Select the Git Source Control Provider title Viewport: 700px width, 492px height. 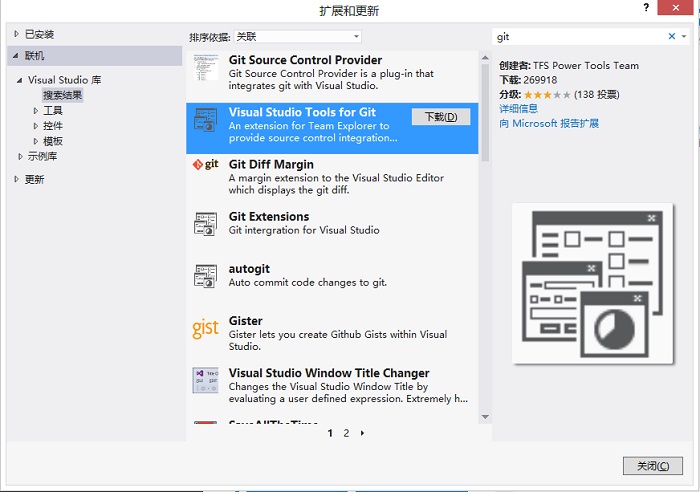pos(305,60)
